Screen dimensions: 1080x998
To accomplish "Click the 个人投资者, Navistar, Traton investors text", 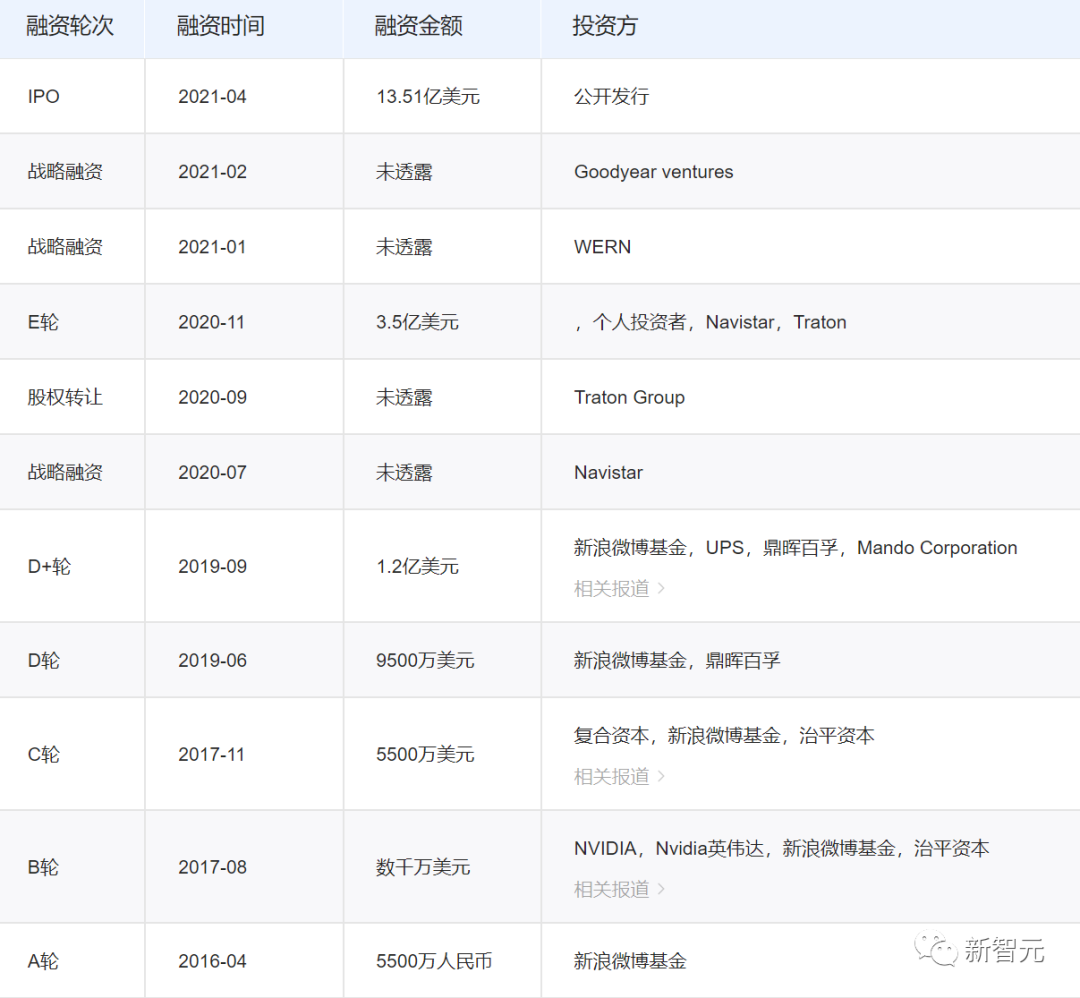I will [x=711, y=322].
